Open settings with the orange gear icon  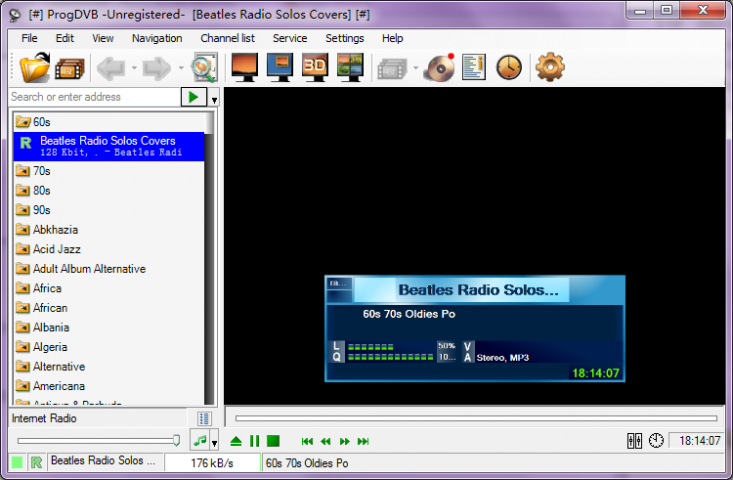pos(550,67)
